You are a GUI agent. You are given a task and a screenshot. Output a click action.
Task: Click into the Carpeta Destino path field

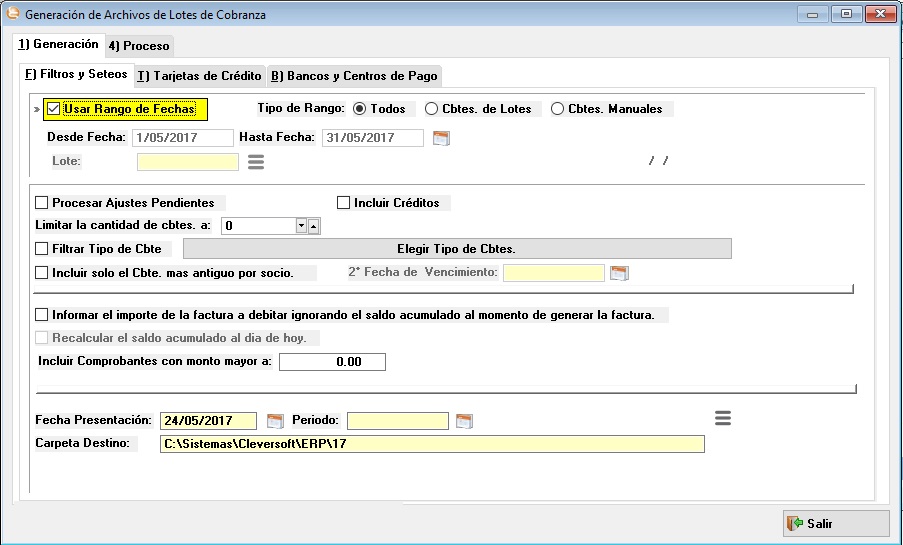click(431, 444)
